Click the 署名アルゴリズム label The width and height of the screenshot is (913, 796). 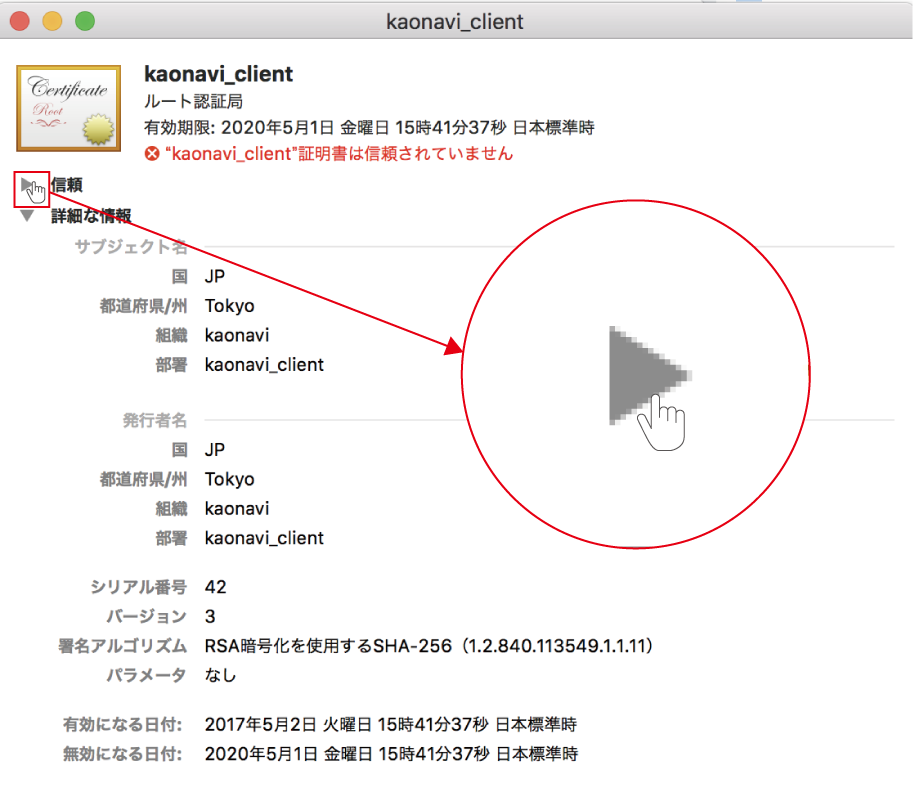pos(123,646)
